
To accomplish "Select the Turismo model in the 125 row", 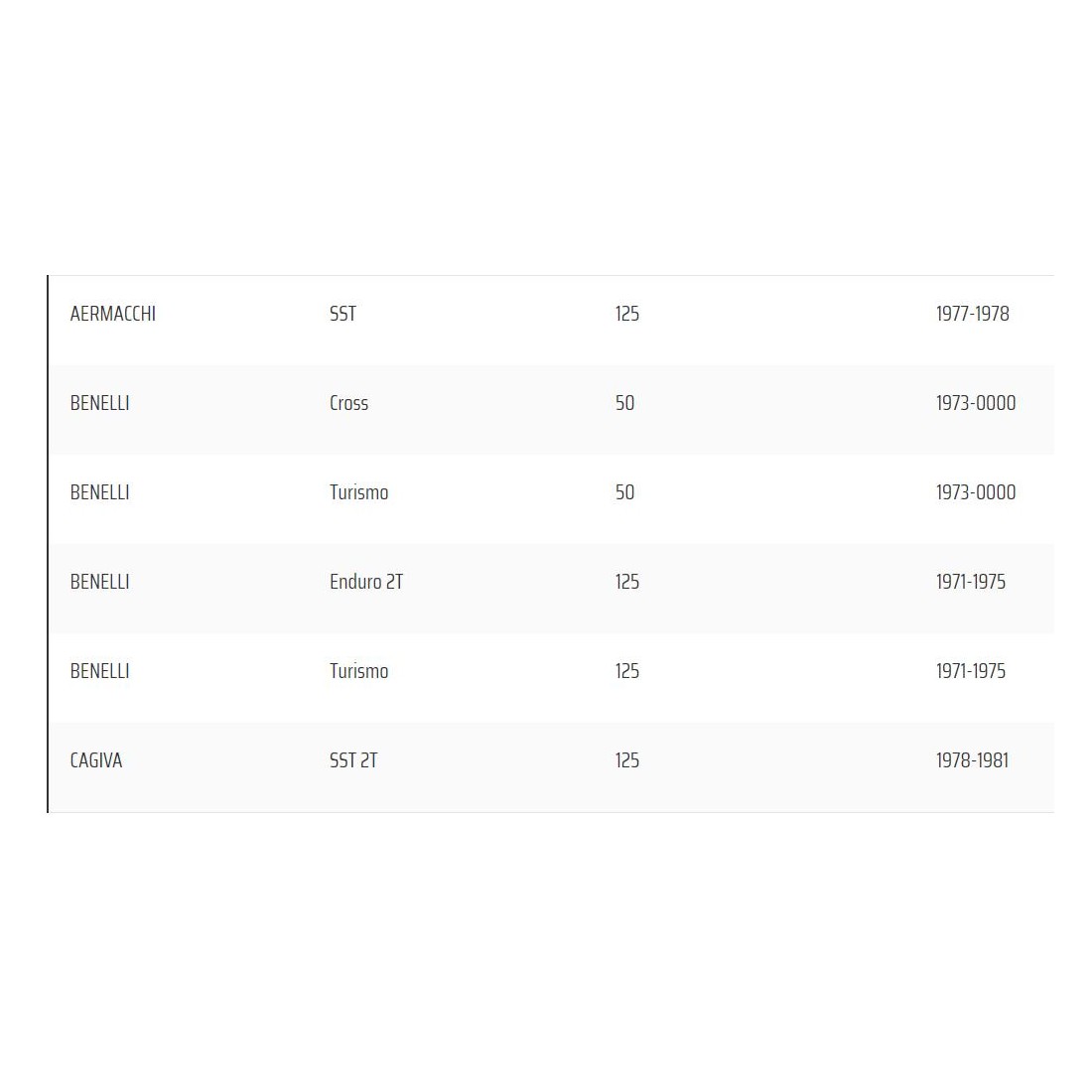I will click(x=358, y=671).
